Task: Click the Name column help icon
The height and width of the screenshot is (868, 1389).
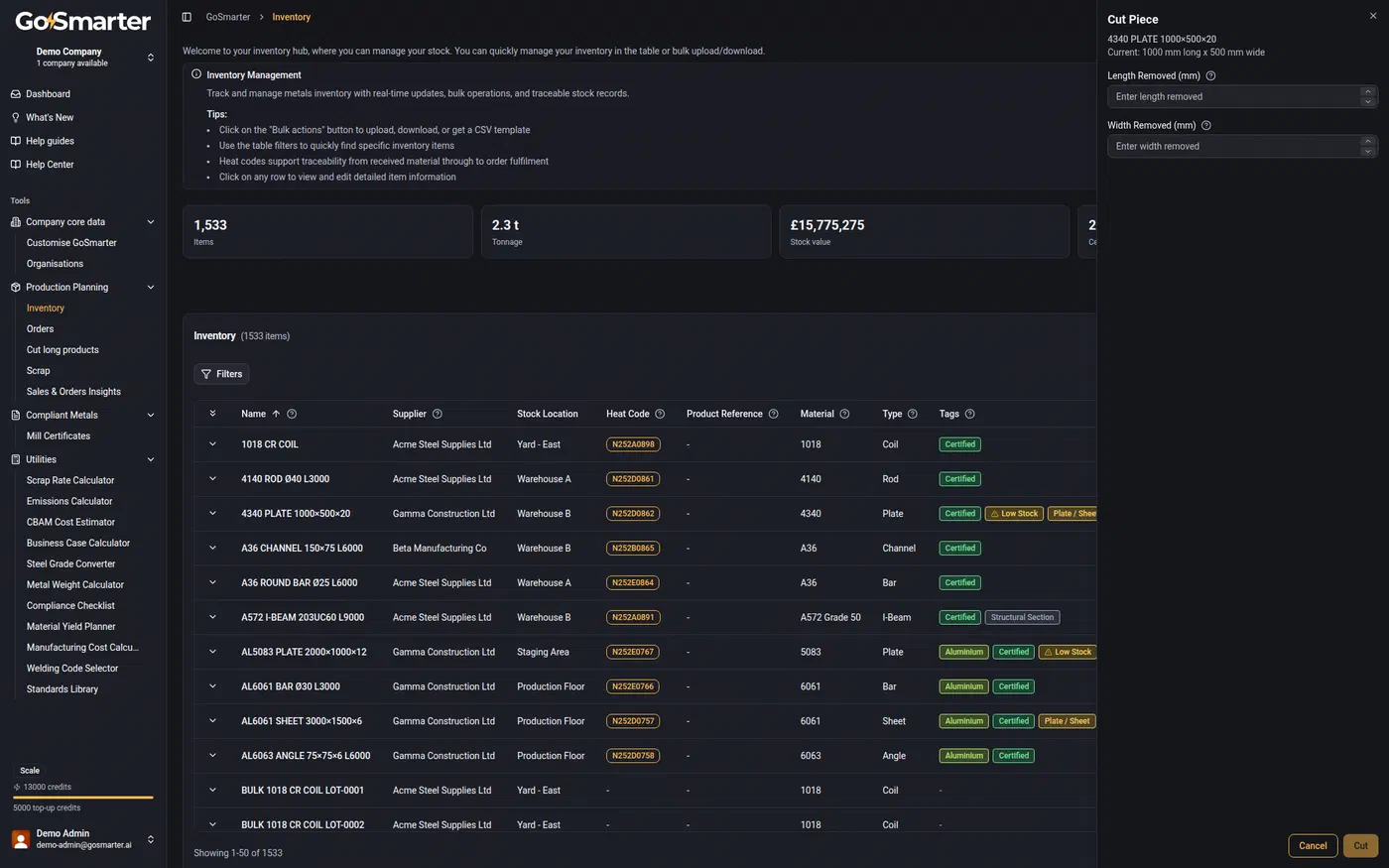Action: point(292,414)
